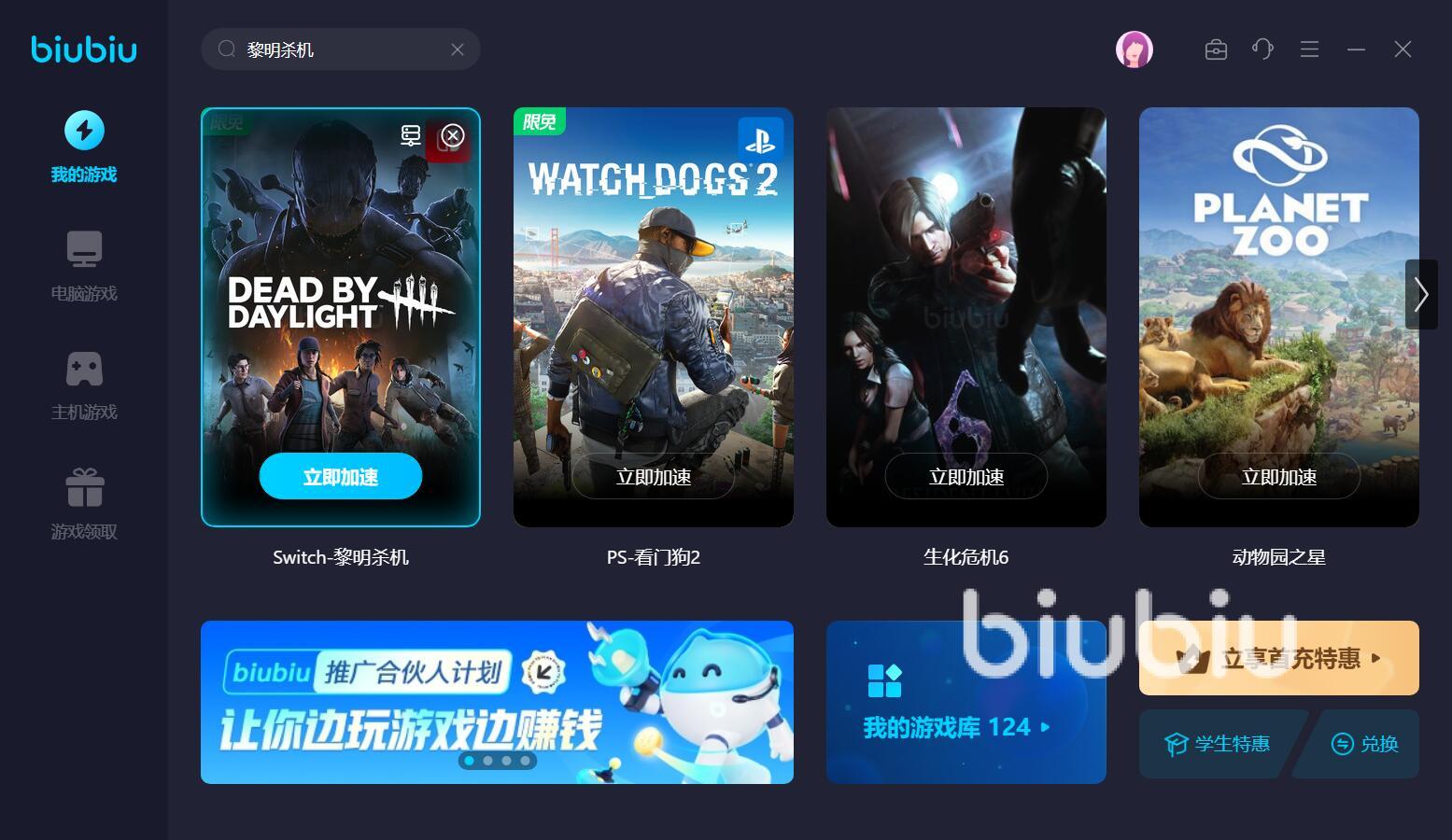Clear the search field with X icon
The image size is (1452, 840).
[458, 49]
